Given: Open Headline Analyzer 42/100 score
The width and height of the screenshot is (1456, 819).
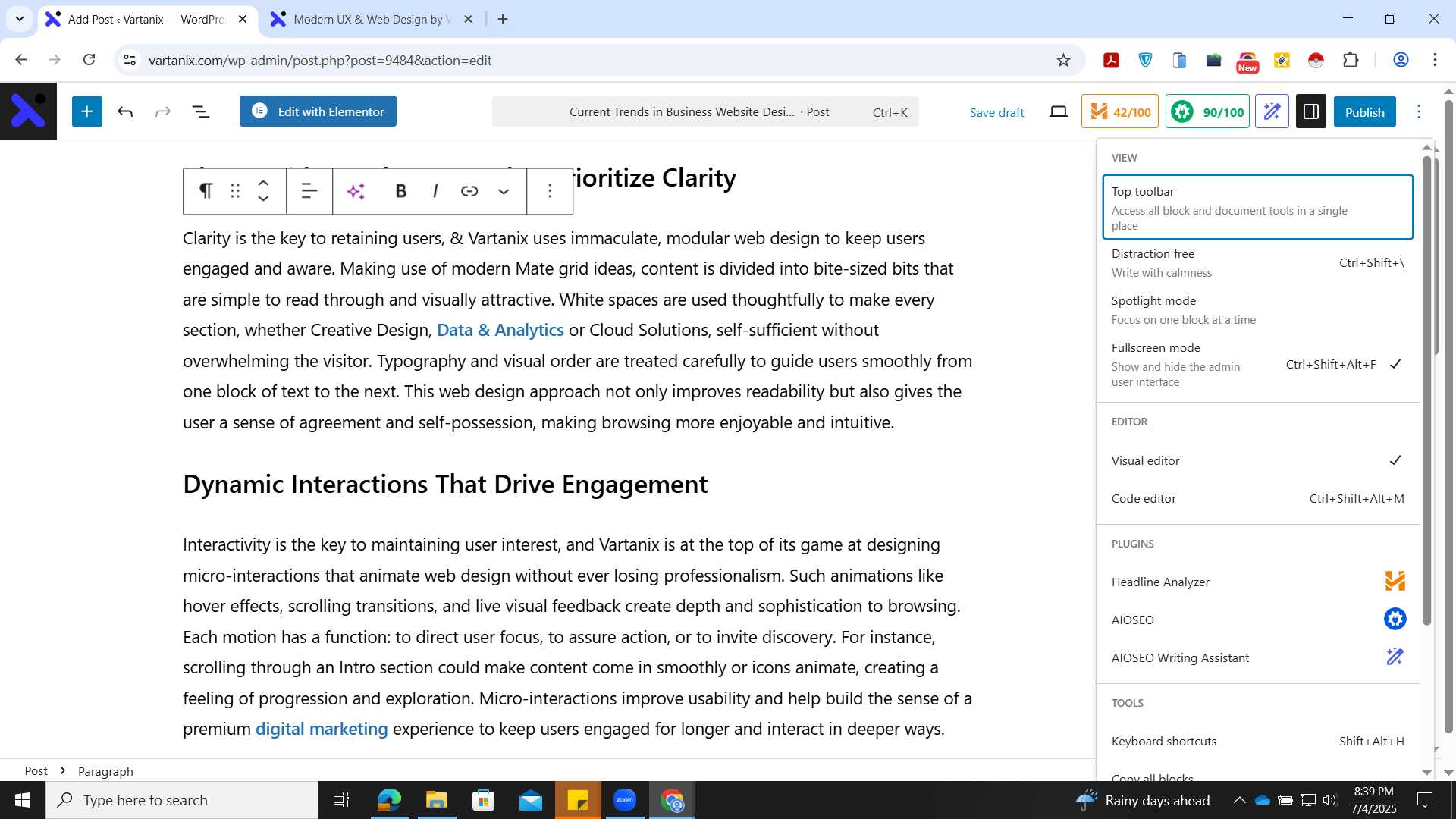Looking at the screenshot, I should (x=1120, y=111).
